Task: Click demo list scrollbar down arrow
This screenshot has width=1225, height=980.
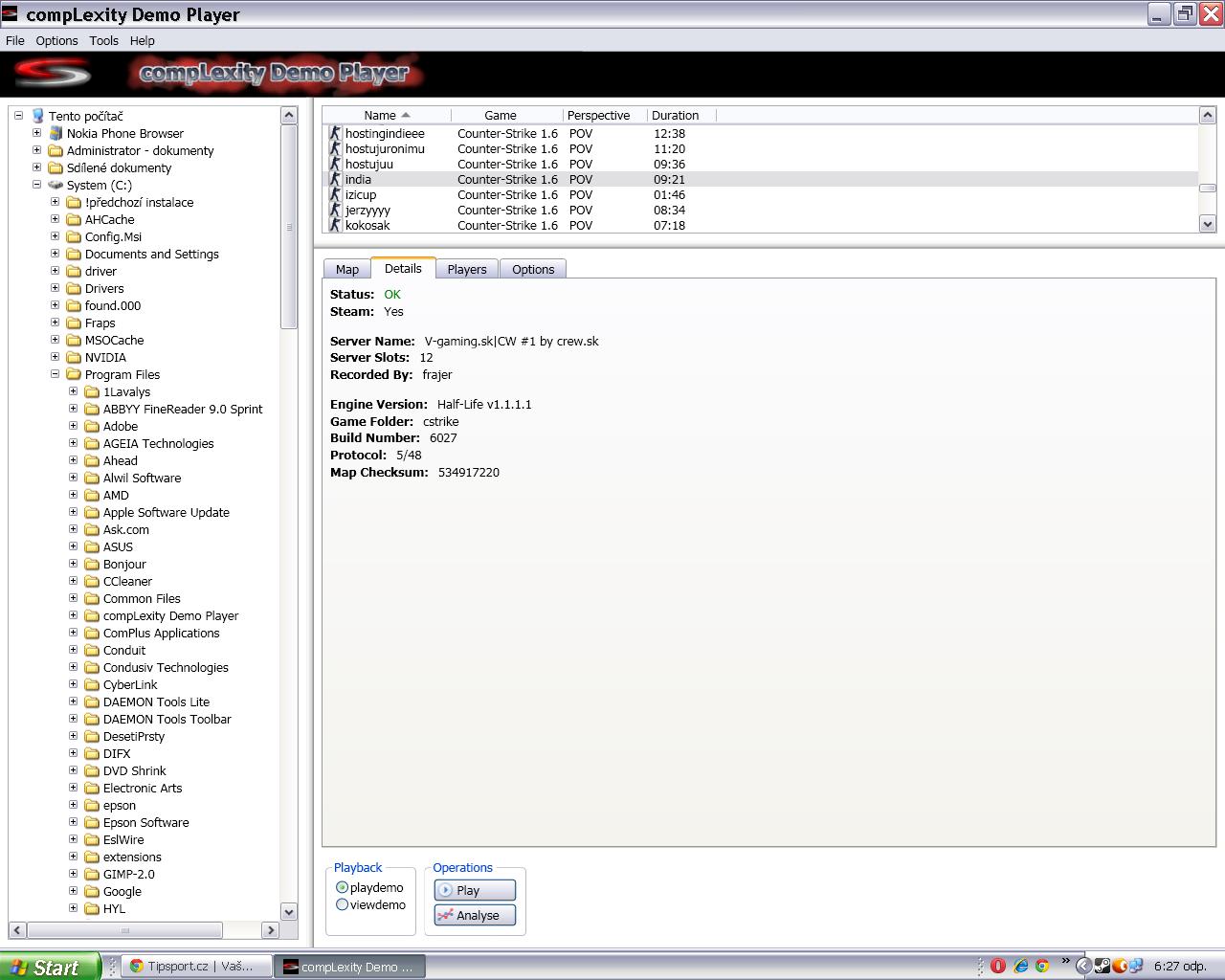Action: point(1207,224)
